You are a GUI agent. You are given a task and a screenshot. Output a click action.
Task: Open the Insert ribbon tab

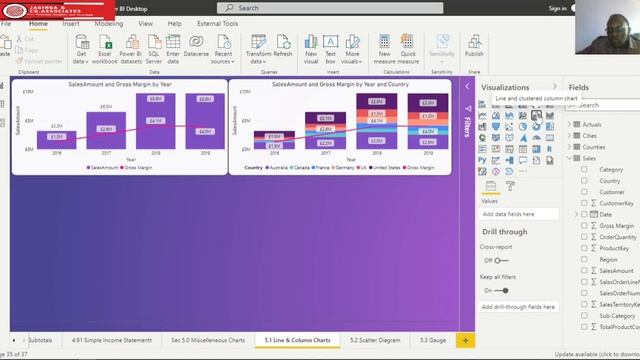coord(71,24)
